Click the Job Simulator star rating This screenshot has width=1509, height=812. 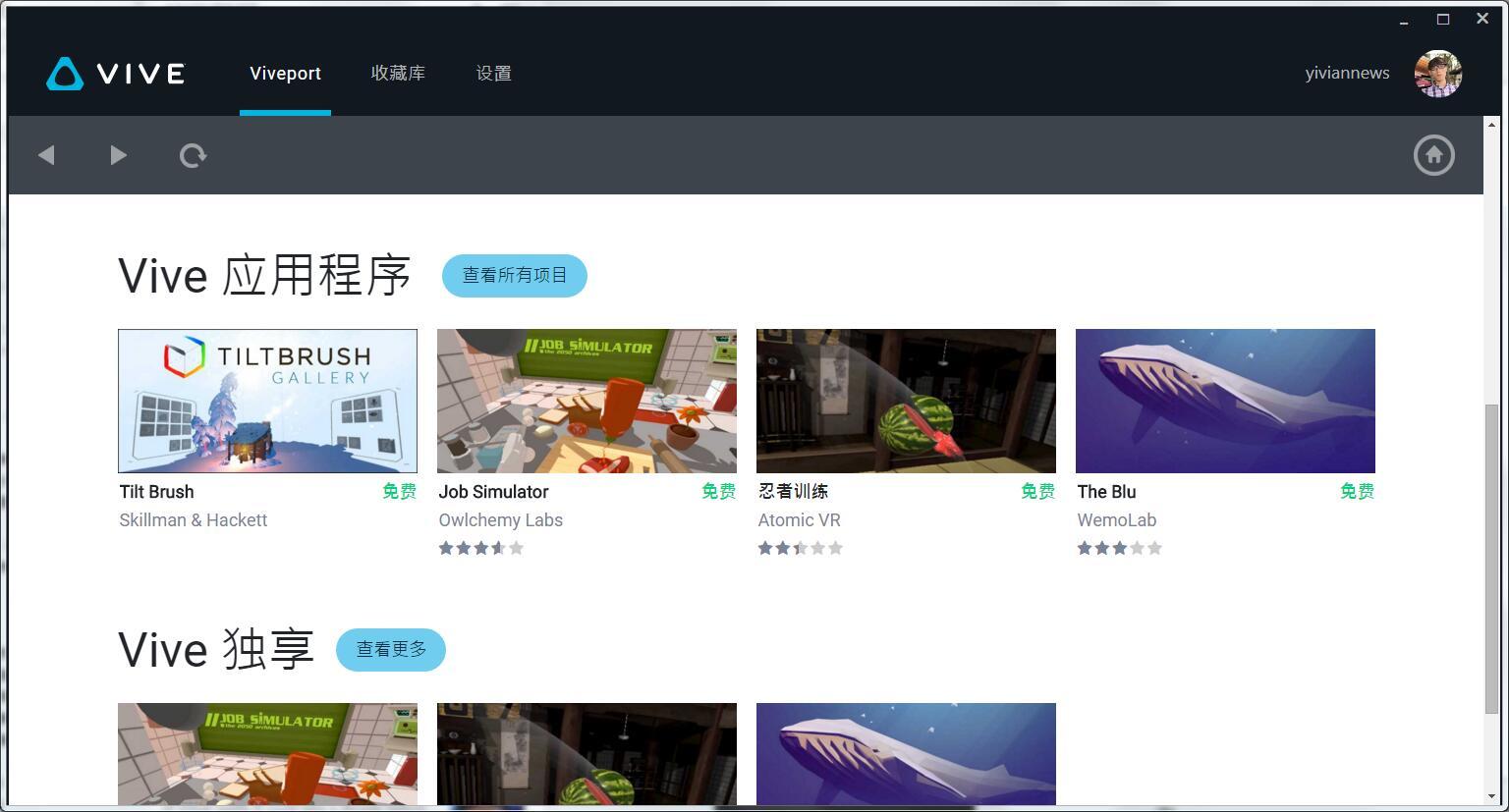pyautogui.click(x=481, y=548)
